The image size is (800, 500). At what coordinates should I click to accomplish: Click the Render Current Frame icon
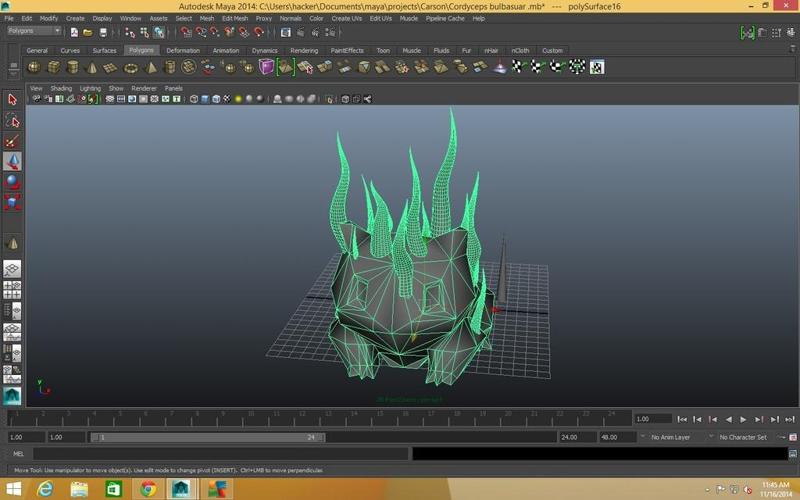[x=301, y=33]
